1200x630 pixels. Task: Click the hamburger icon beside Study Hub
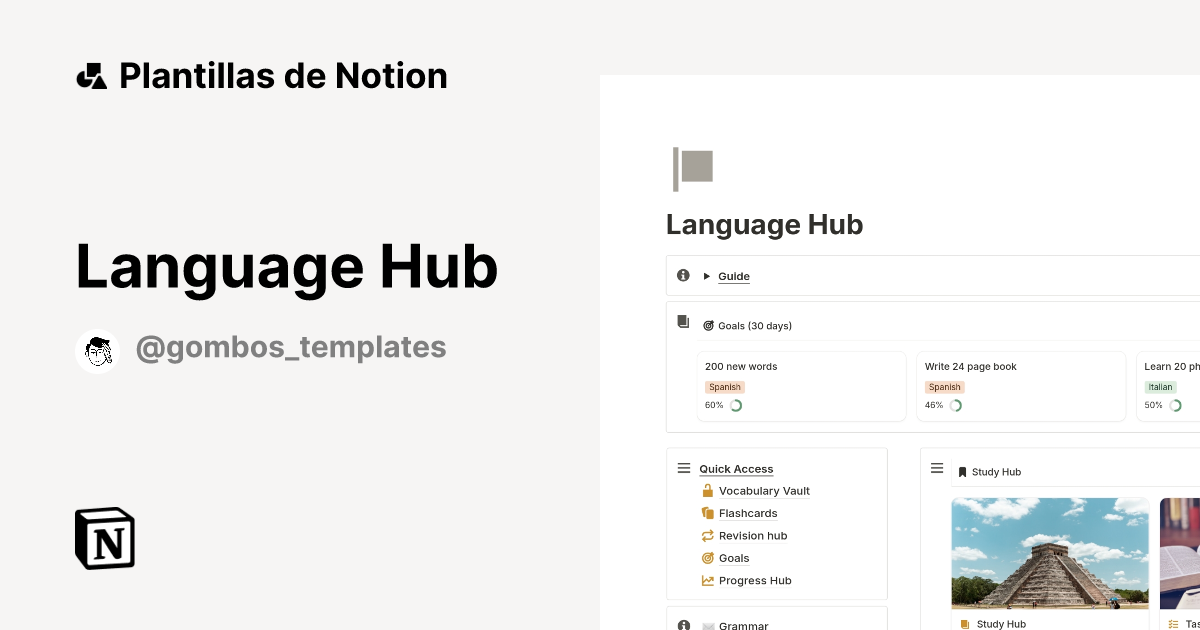tap(937, 467)
